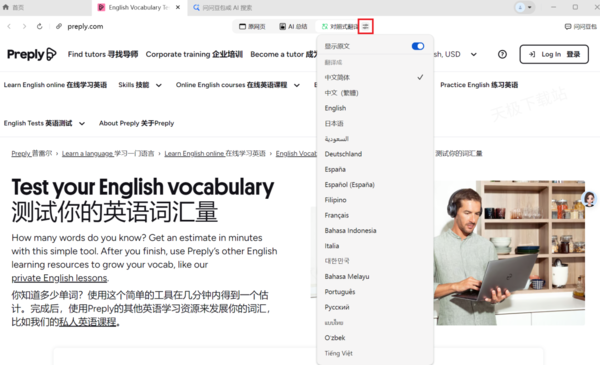This screenshot has height=365, width=600.
Task: Select Русский language option
Action: [375, 307]
